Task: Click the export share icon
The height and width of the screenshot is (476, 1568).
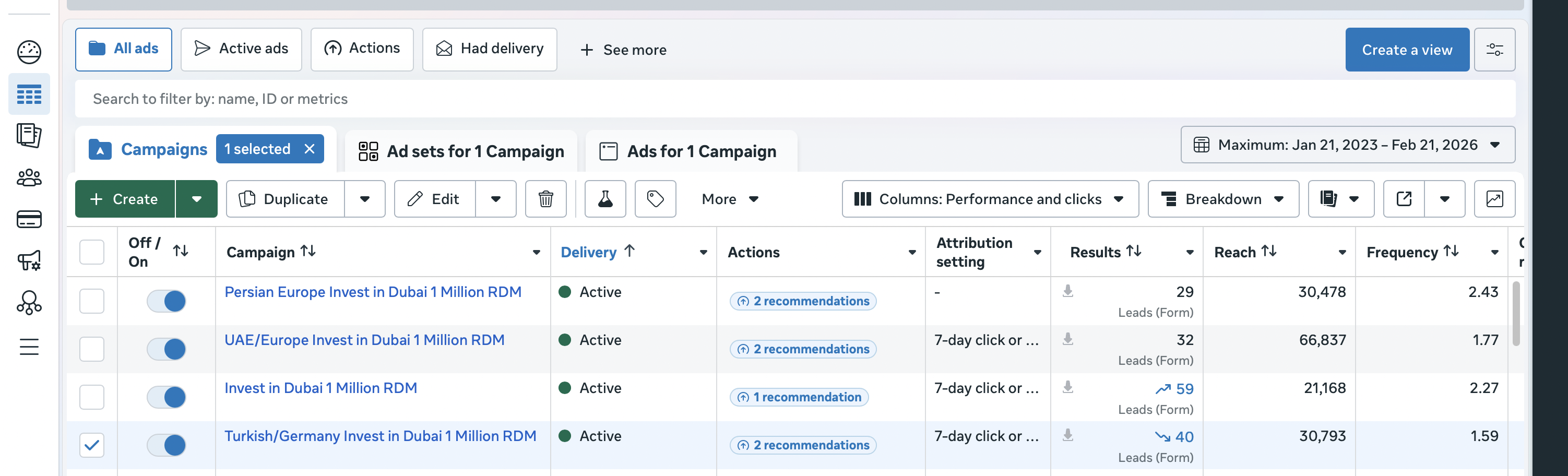Action: pyautogui.click(x=1404, y=199)
